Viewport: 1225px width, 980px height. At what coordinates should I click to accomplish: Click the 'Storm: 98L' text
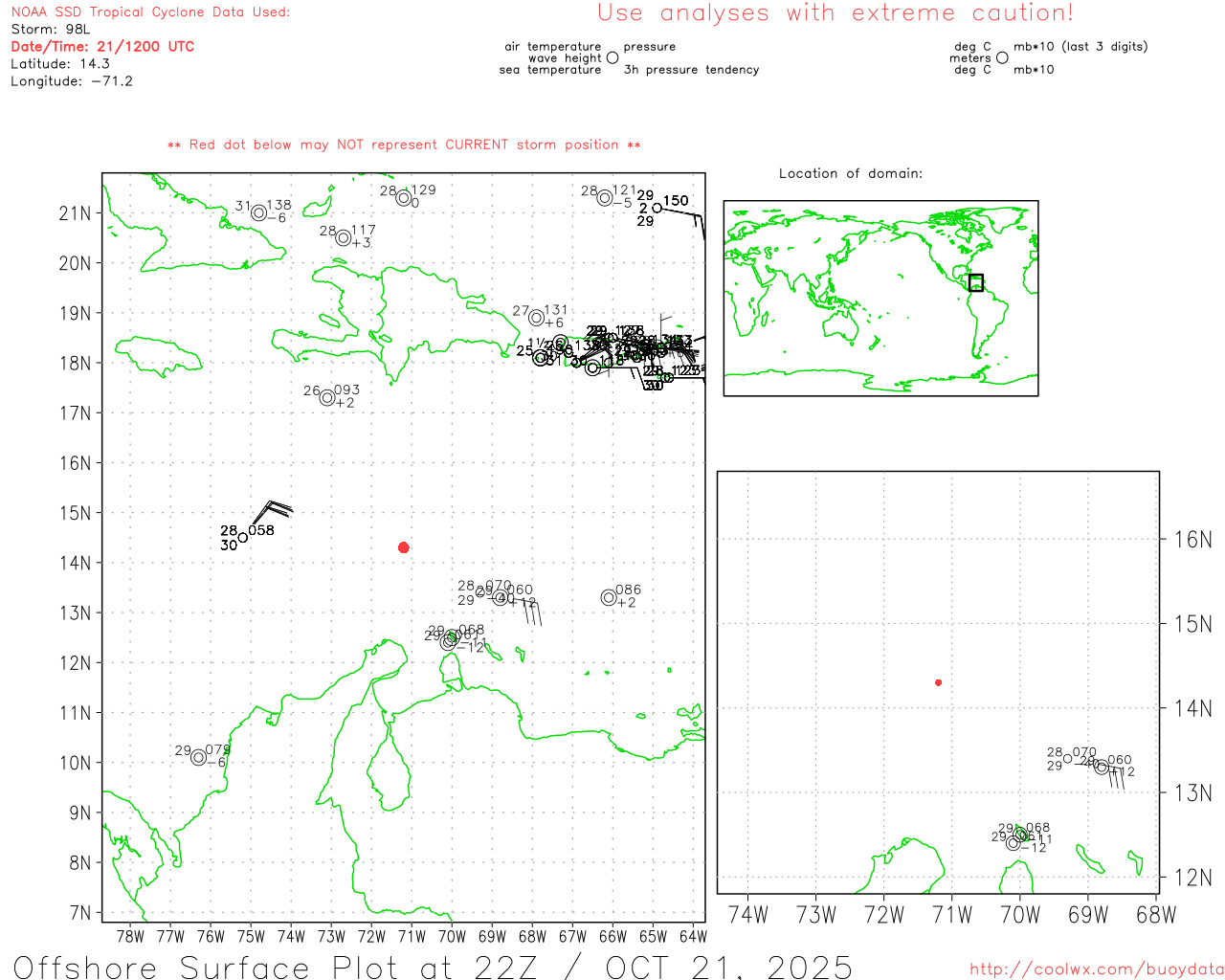point(51,30)
